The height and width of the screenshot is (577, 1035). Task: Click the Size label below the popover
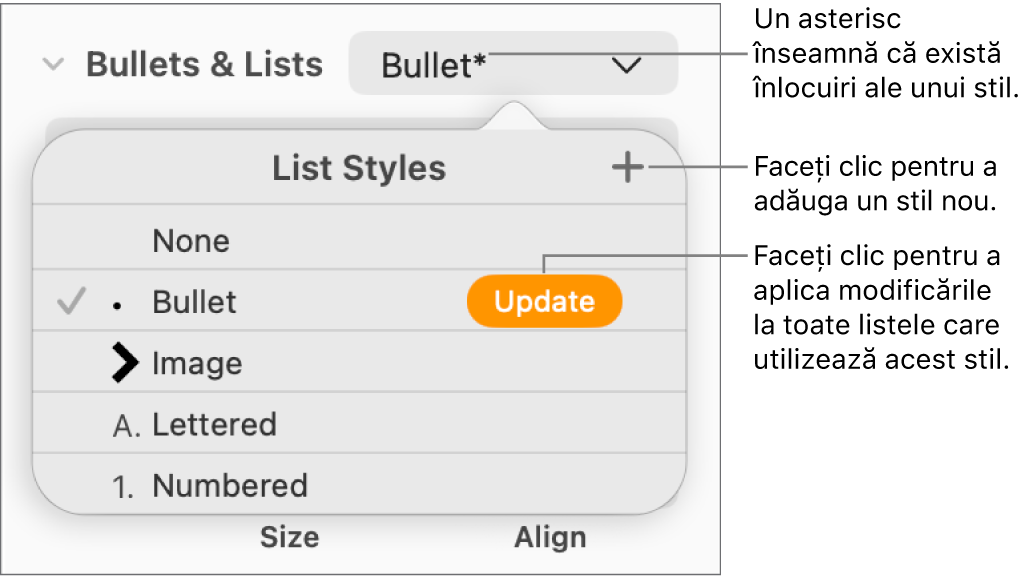(289, 538)
